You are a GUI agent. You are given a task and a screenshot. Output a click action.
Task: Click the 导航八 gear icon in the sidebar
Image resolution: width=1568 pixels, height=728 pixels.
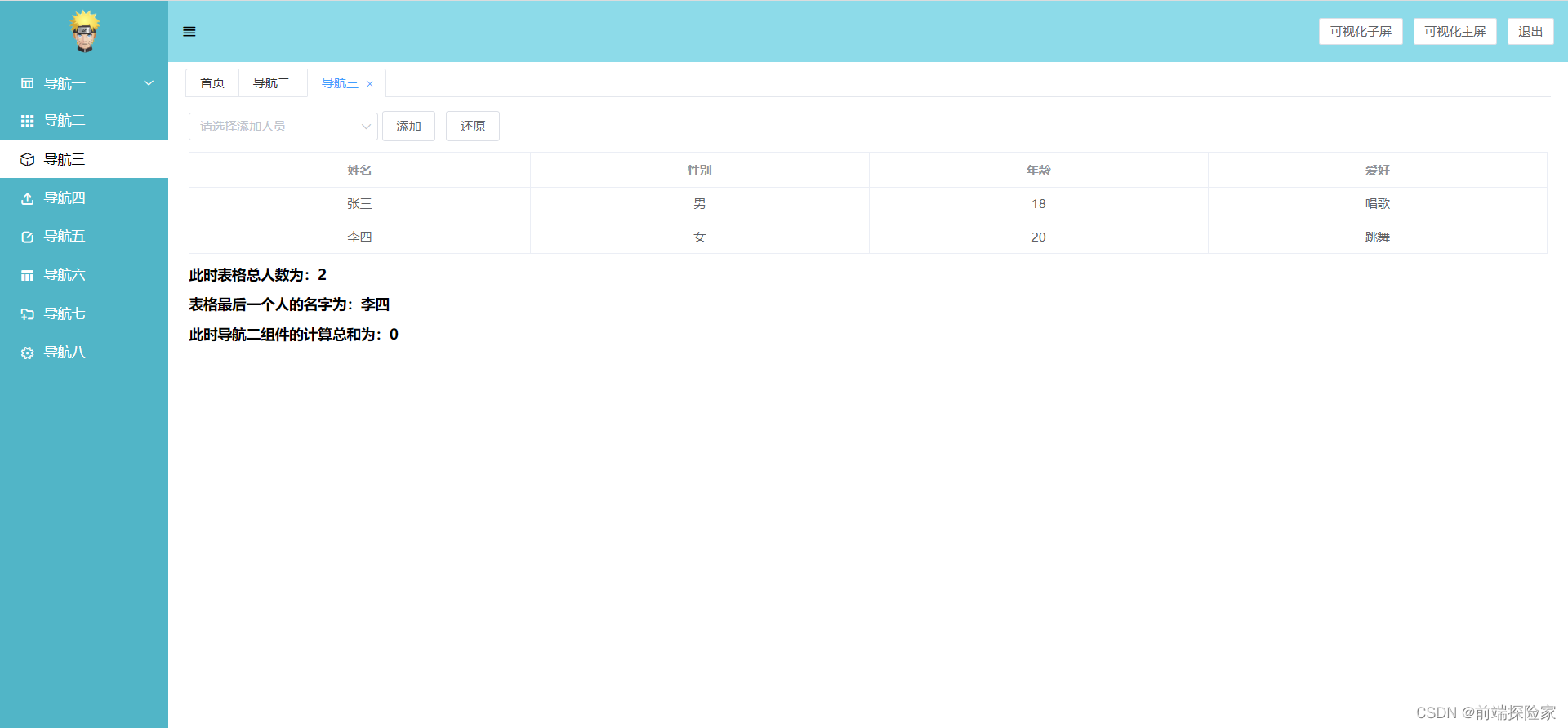27,353
